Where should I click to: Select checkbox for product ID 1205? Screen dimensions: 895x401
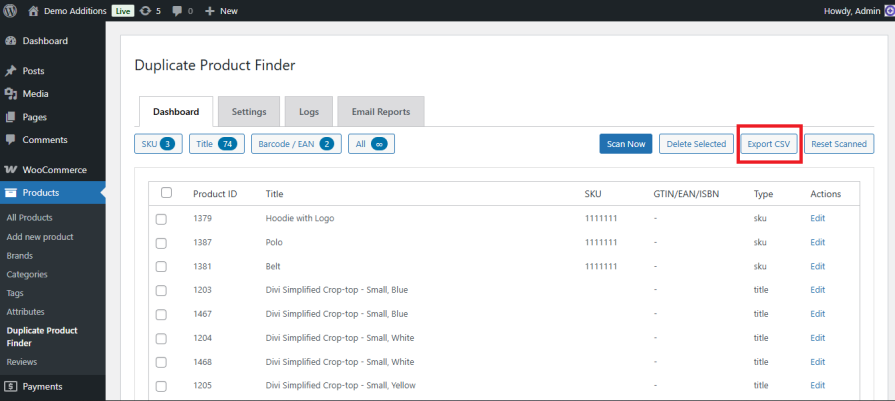(161, 387)
